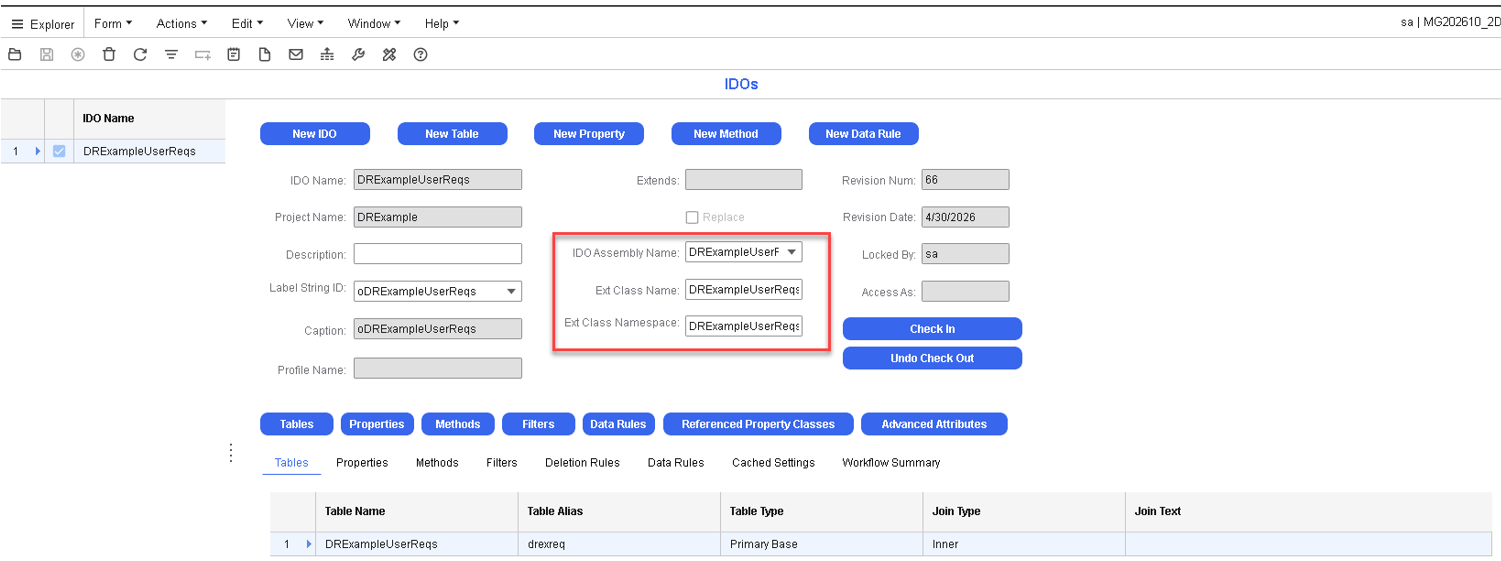Open the Label String ID dropdown
This screenshot has height=561, width=1501.
pos(512,292)
